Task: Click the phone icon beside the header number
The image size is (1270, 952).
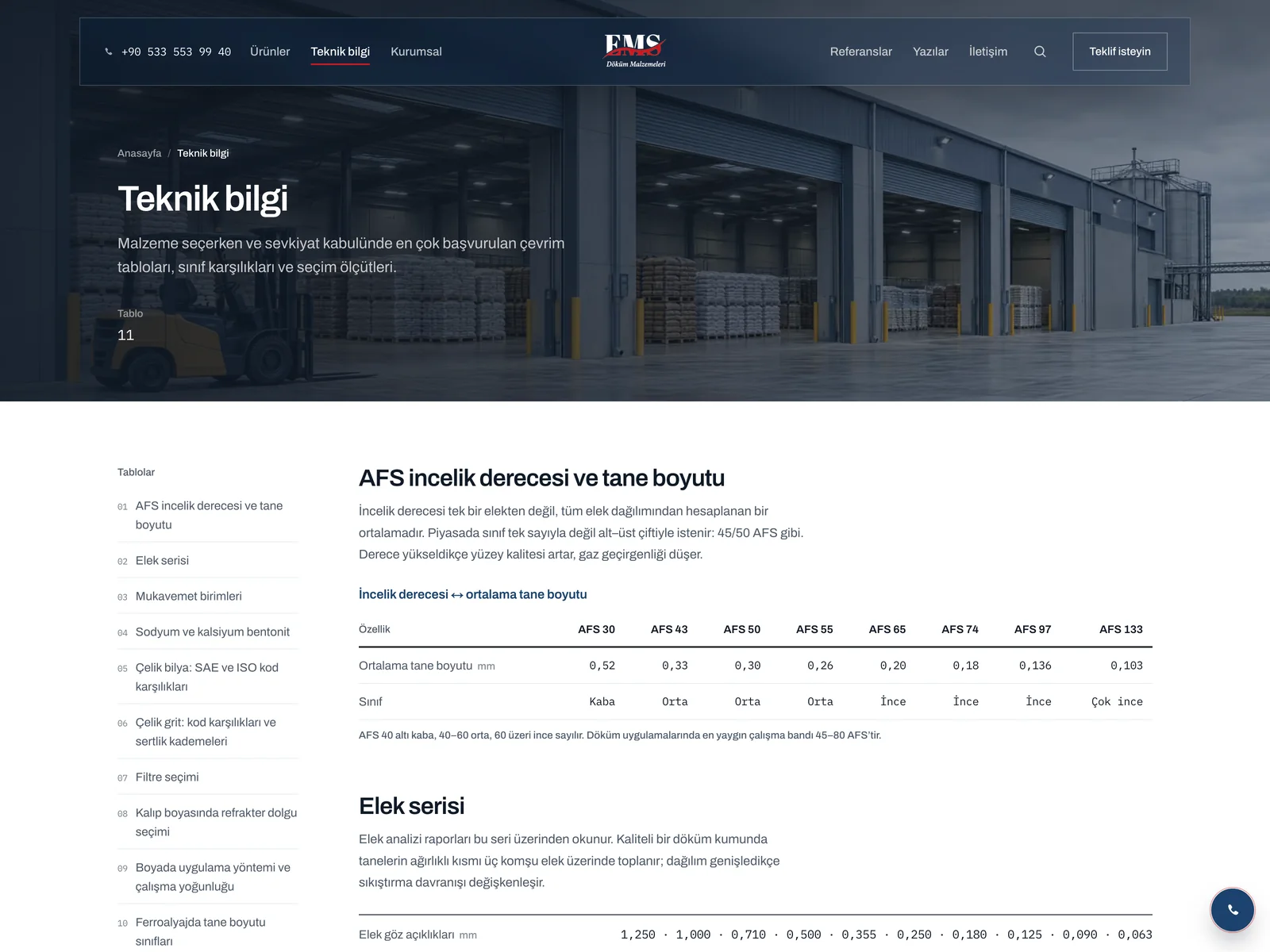Action: click(109, 52)
